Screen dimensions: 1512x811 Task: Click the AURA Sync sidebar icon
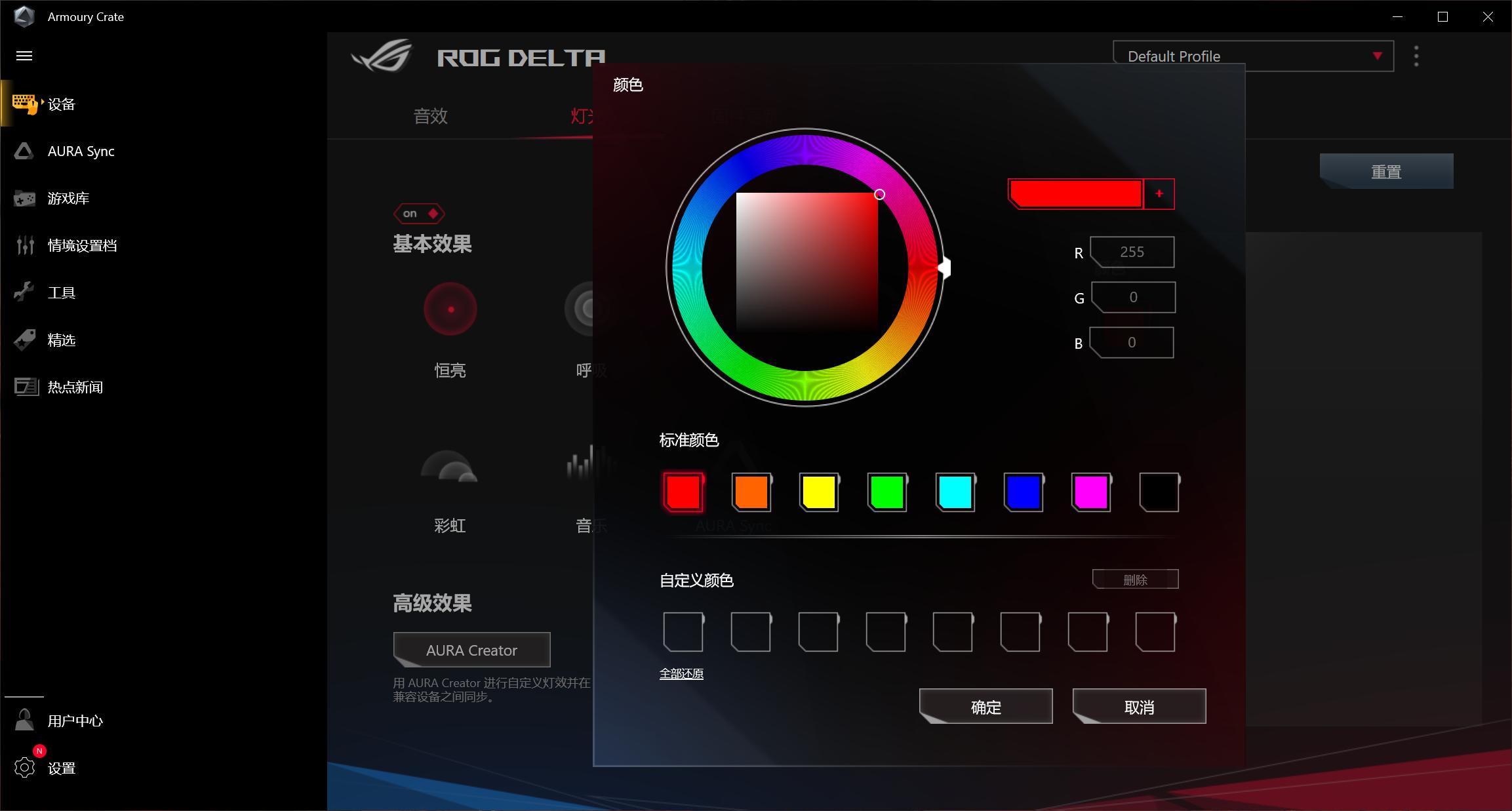pyautogui.click(x=24, y=151)
